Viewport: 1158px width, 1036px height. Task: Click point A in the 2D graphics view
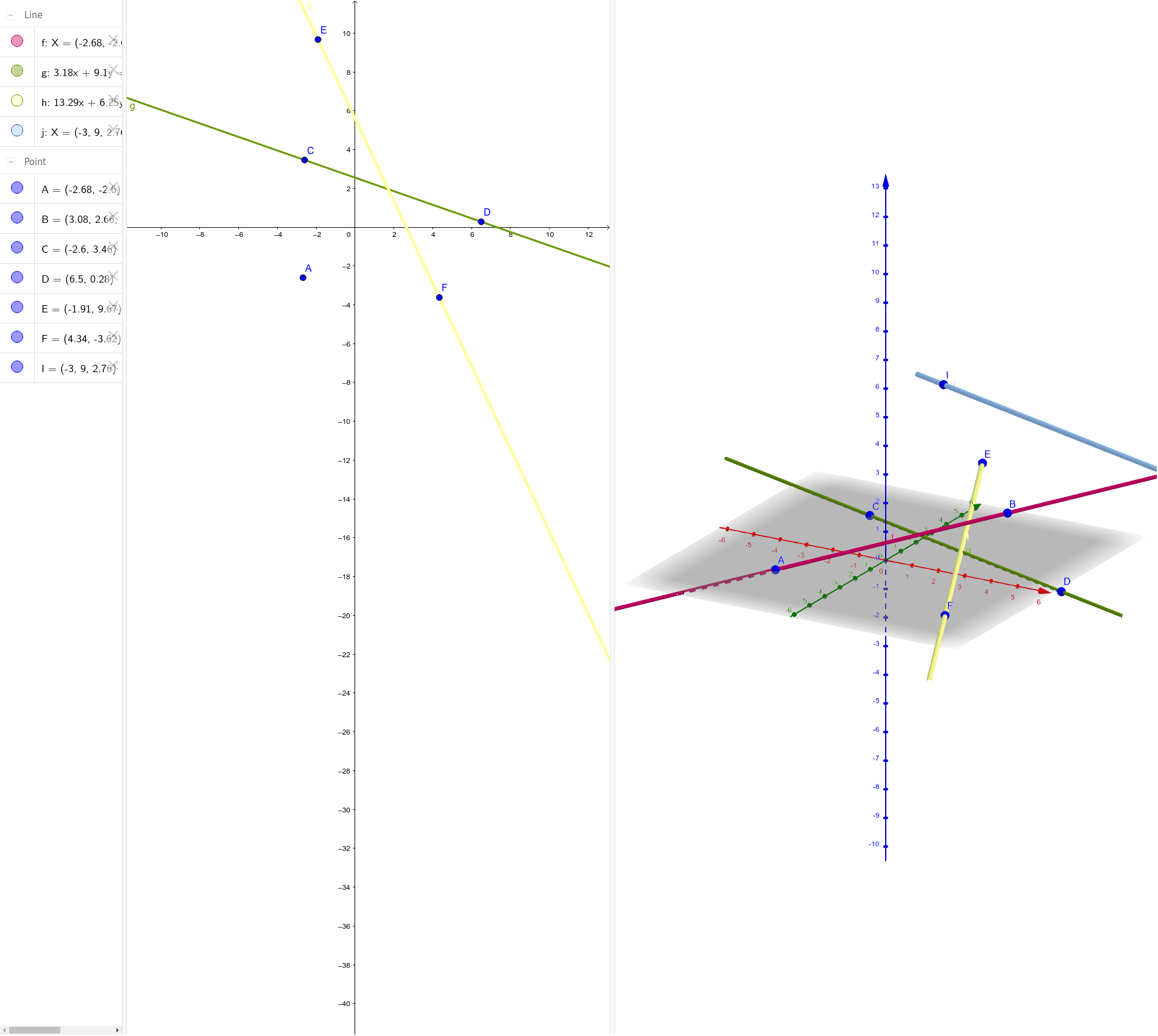point(303,278)
